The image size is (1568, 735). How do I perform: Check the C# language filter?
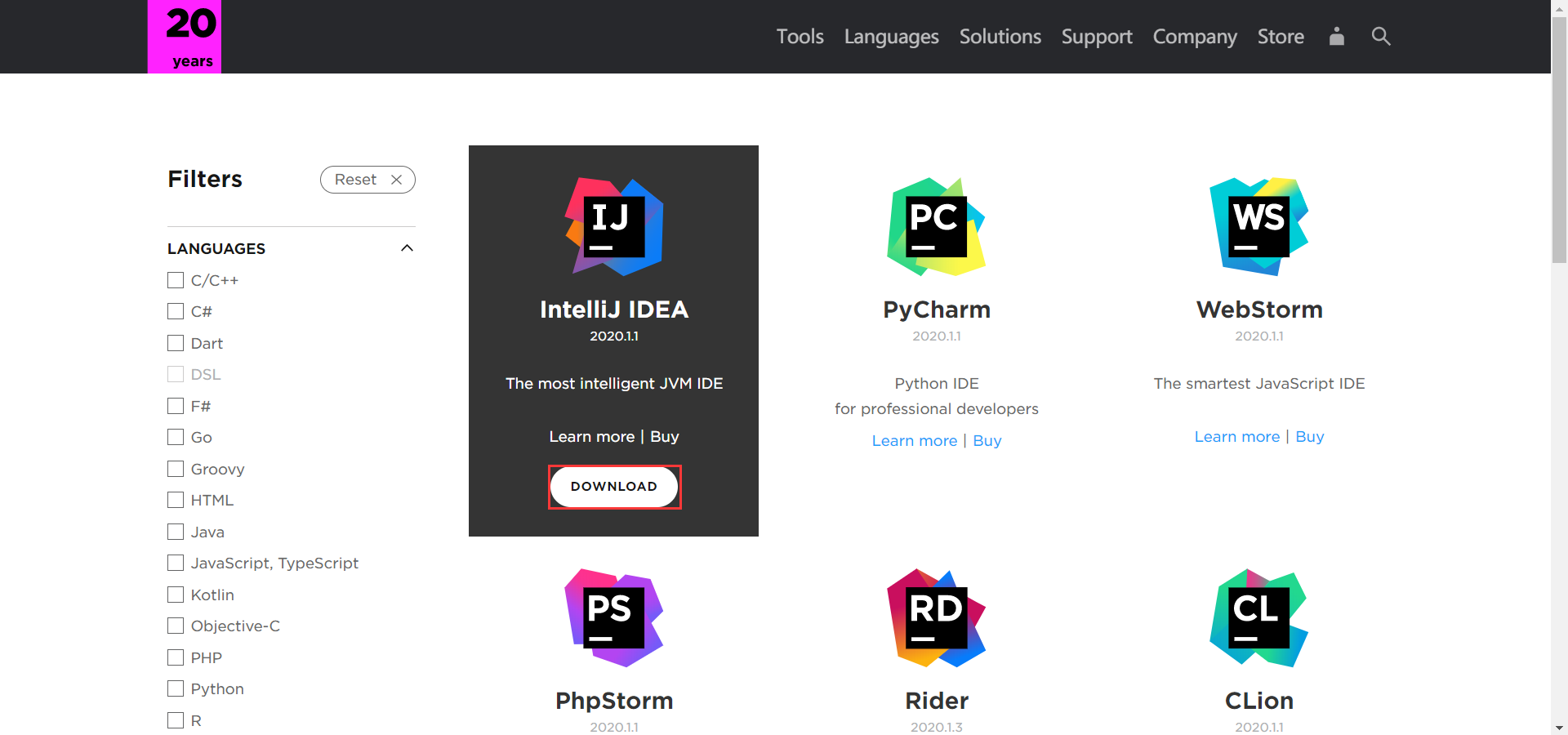click(176, 311)
